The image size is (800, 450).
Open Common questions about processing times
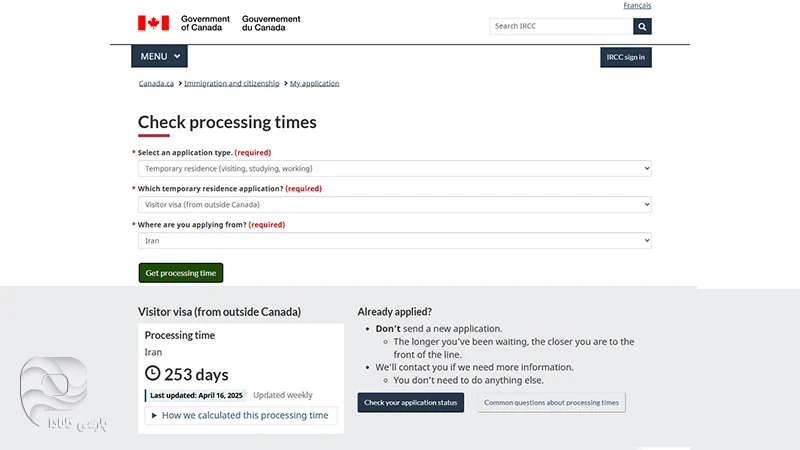[551, 403]
